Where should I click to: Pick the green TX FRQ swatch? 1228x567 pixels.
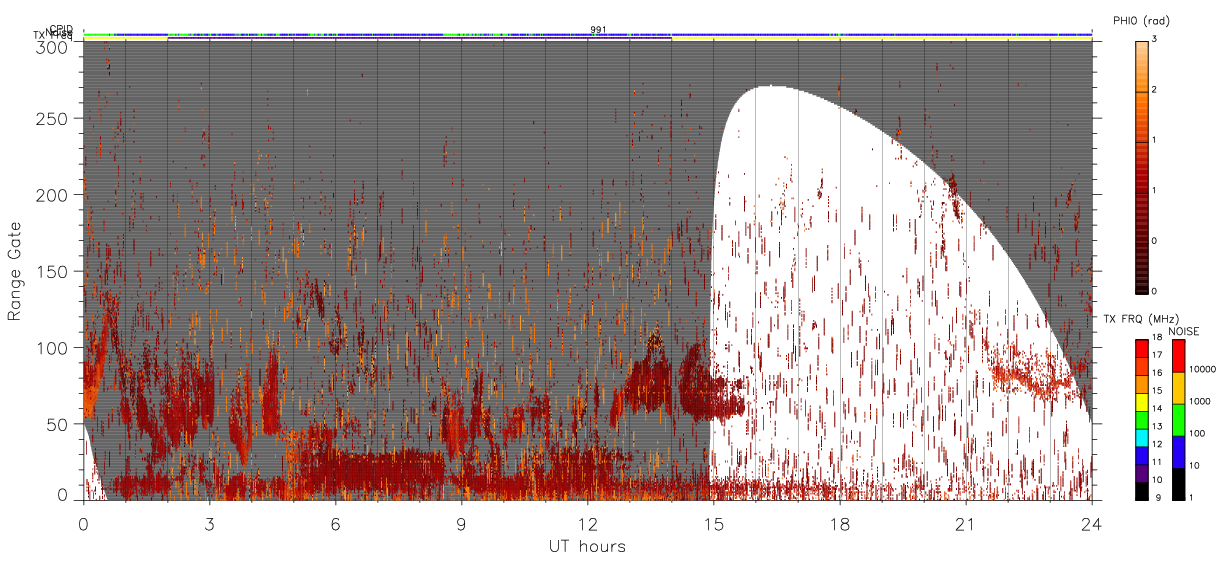coord(1142,420)
